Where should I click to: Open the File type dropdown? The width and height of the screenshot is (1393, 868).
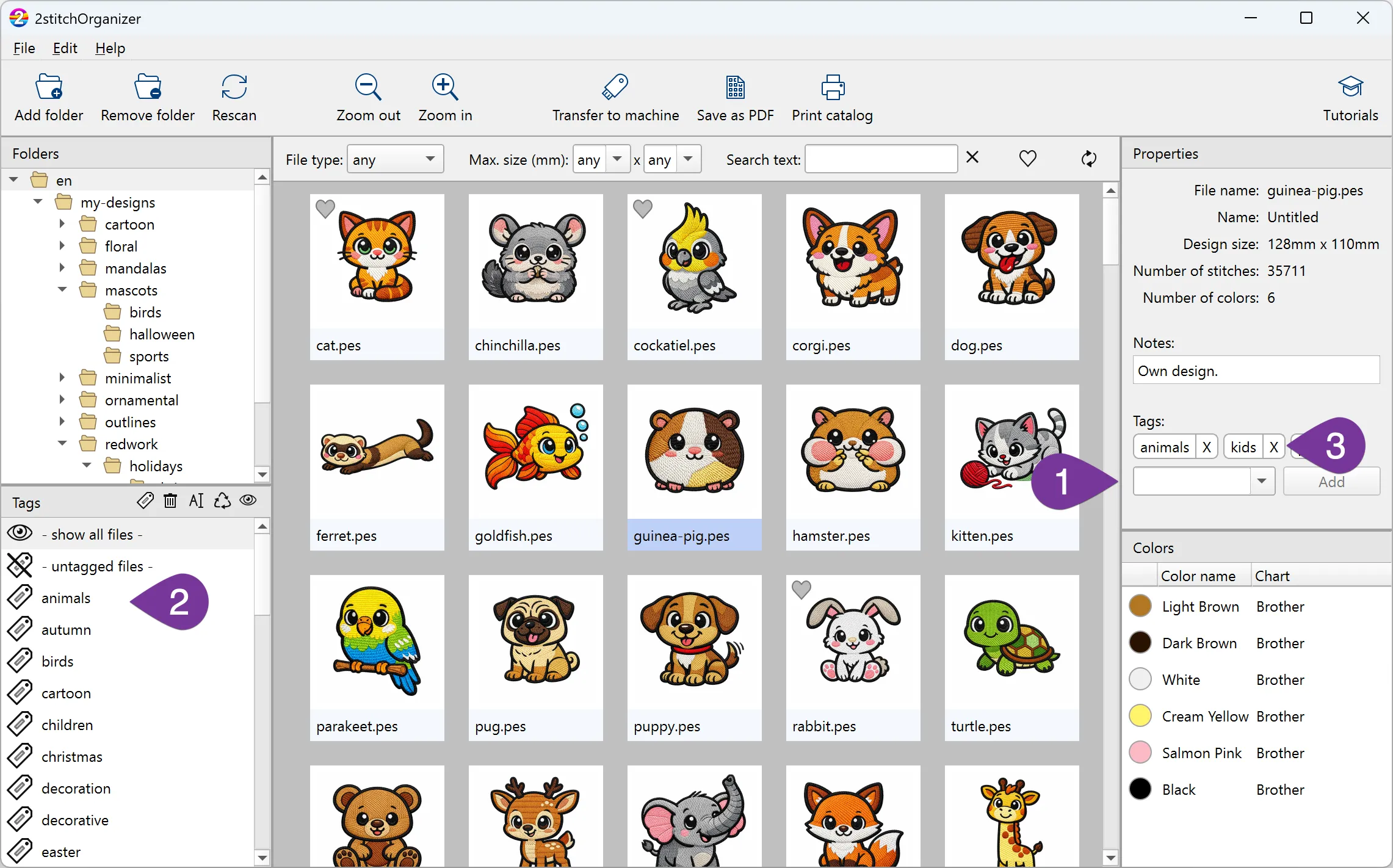(x=395, y=159)
